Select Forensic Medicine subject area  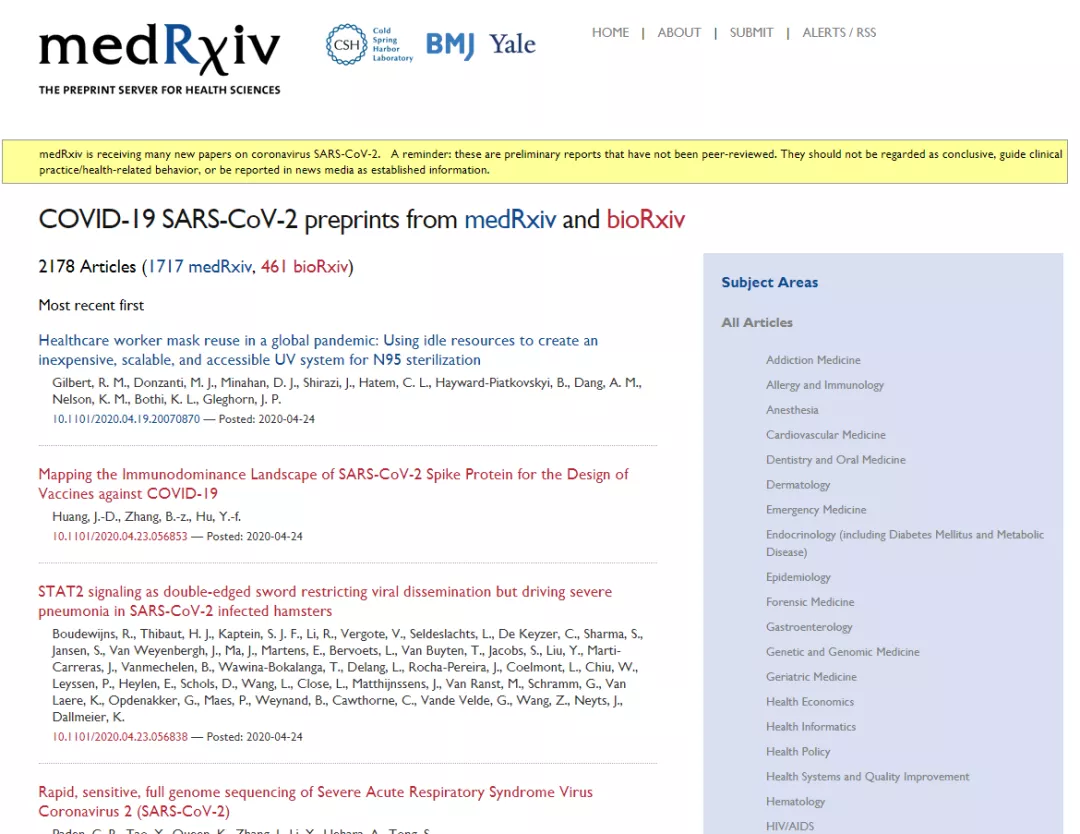point(810,602)
